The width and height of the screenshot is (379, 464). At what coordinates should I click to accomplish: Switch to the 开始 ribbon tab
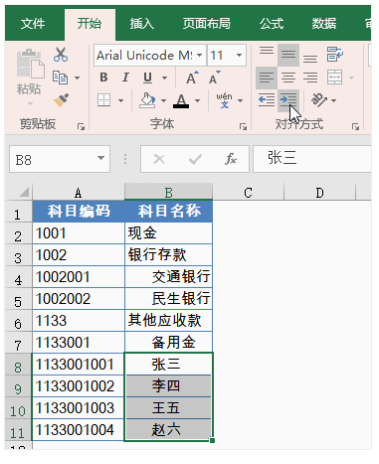coord(89,24)
